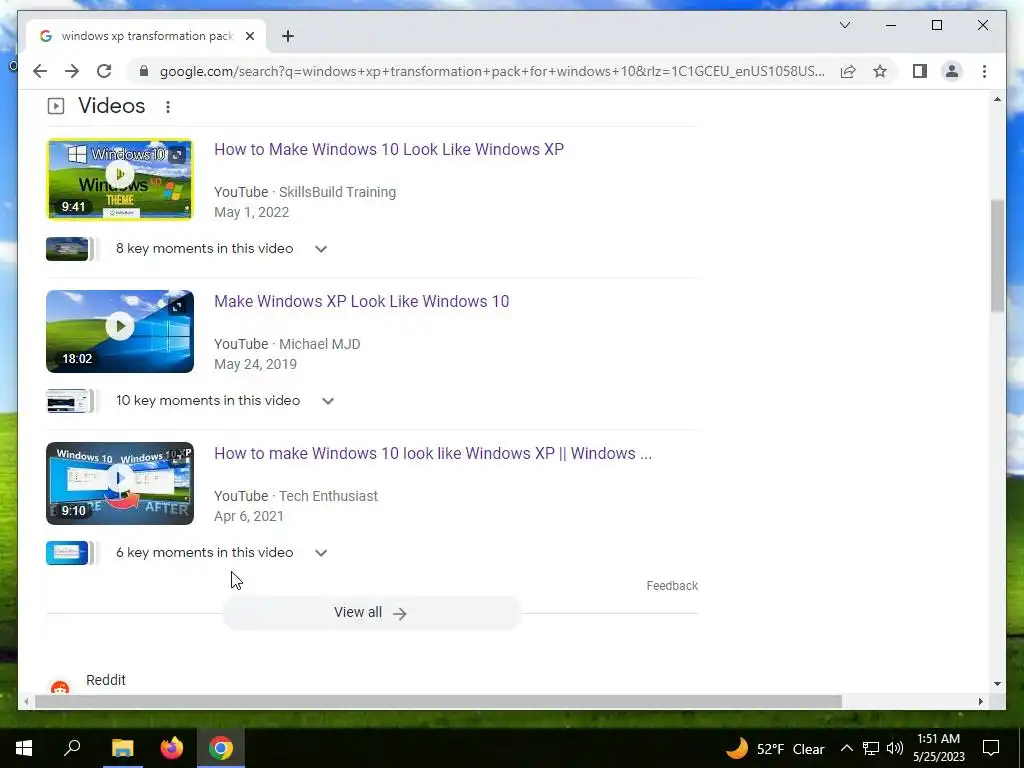Open How to Make Windows 10 Look Like Windows XP
1024x768 pixels.
pos(389,149)
